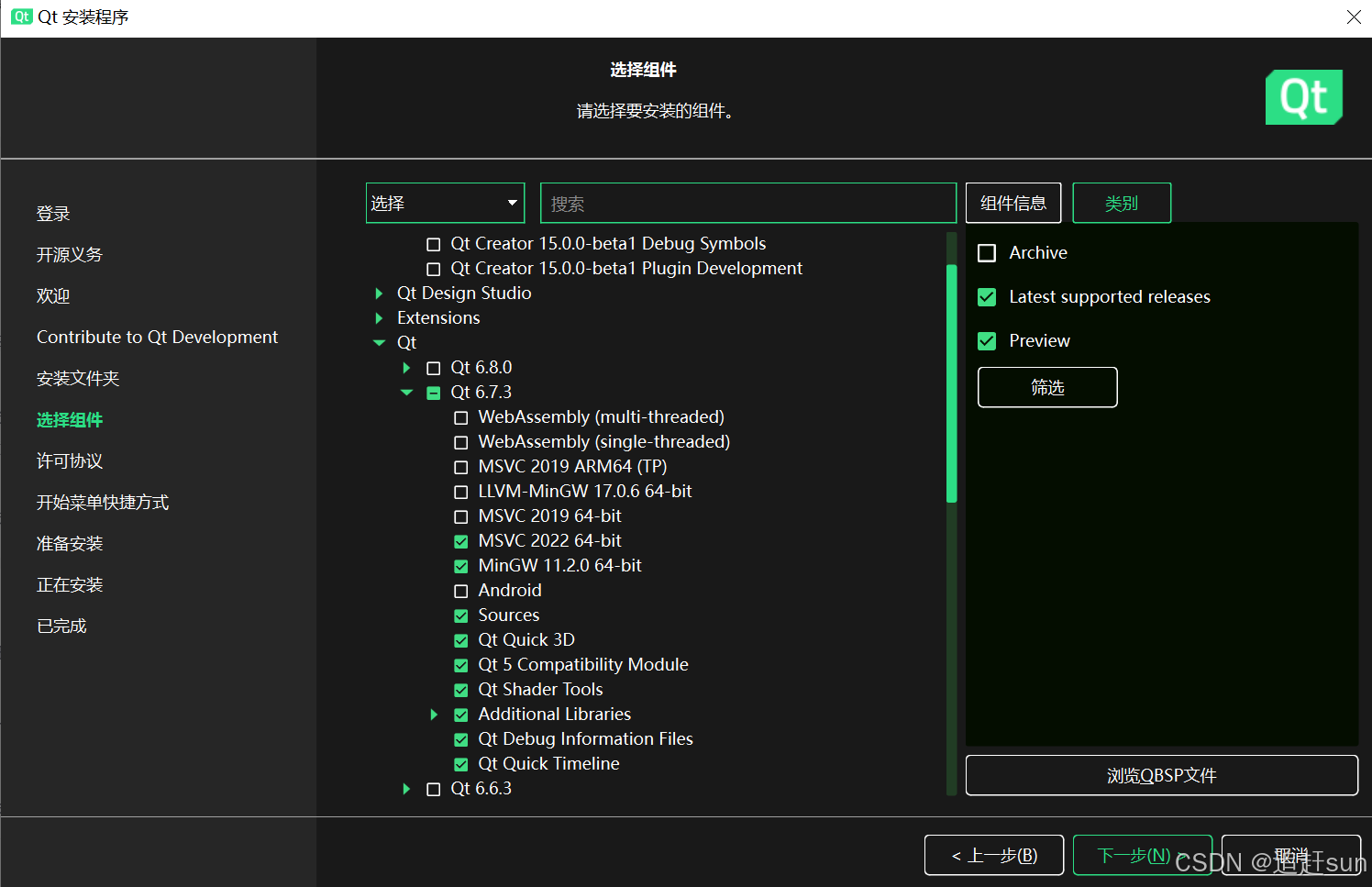The image size is (1372, 887).
Task: Click the Qt icon in the title bar
Action: [21, 17]
